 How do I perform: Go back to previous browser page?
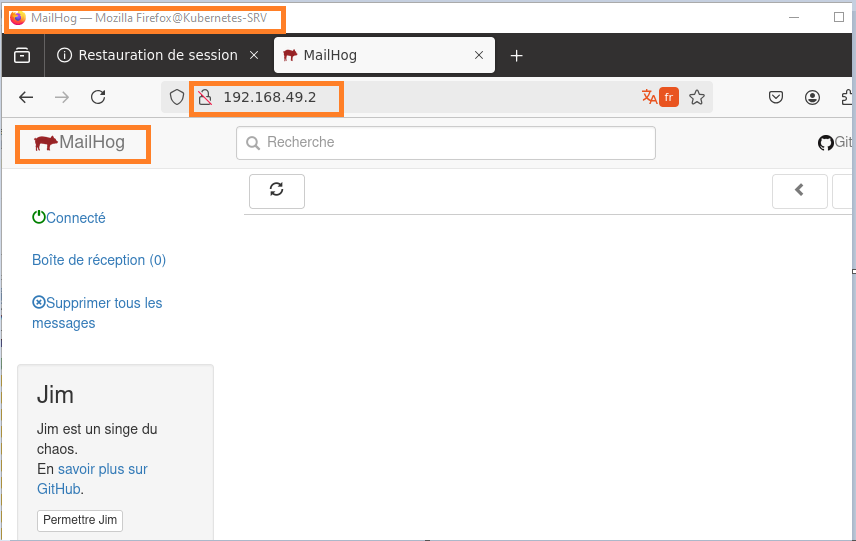(27, 97)
